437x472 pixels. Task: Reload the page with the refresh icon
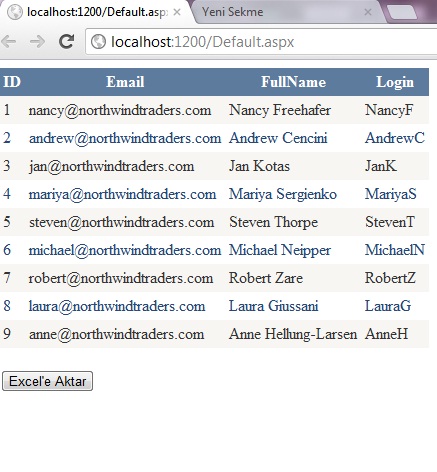[x=66, y=41]
